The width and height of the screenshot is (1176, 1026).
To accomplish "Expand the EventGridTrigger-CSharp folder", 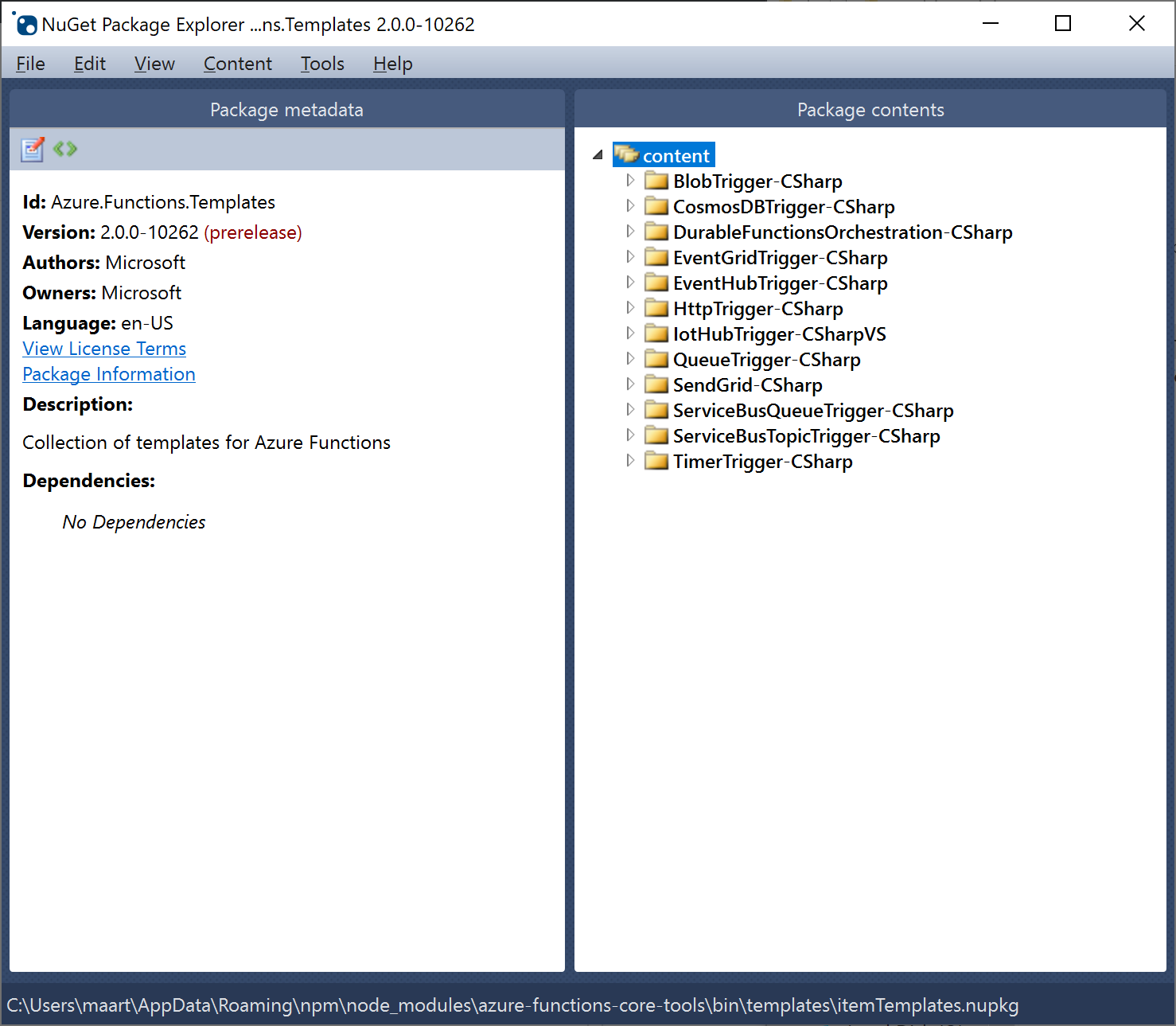I will click(630, 256).
